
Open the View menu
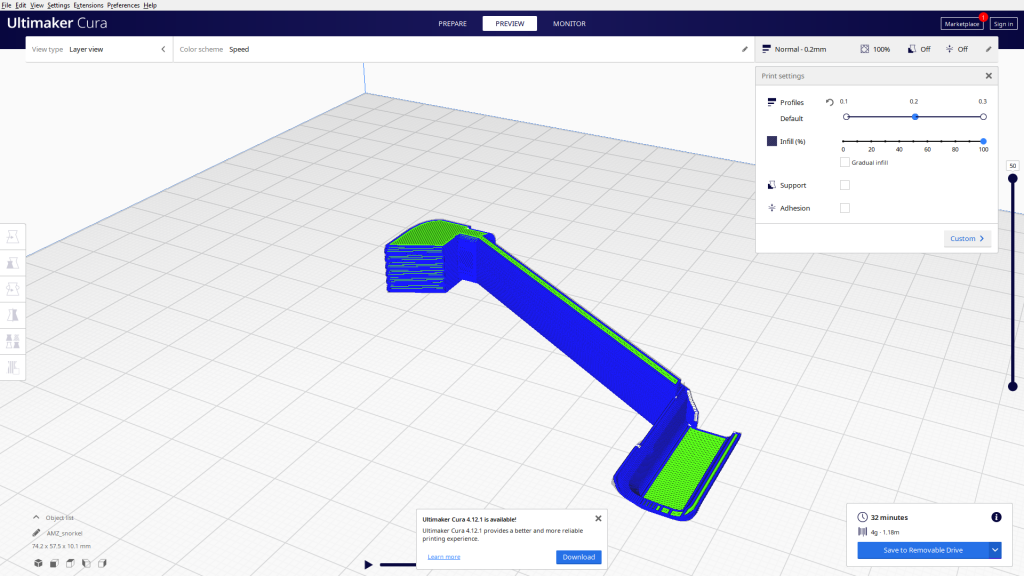click(37, 5)
